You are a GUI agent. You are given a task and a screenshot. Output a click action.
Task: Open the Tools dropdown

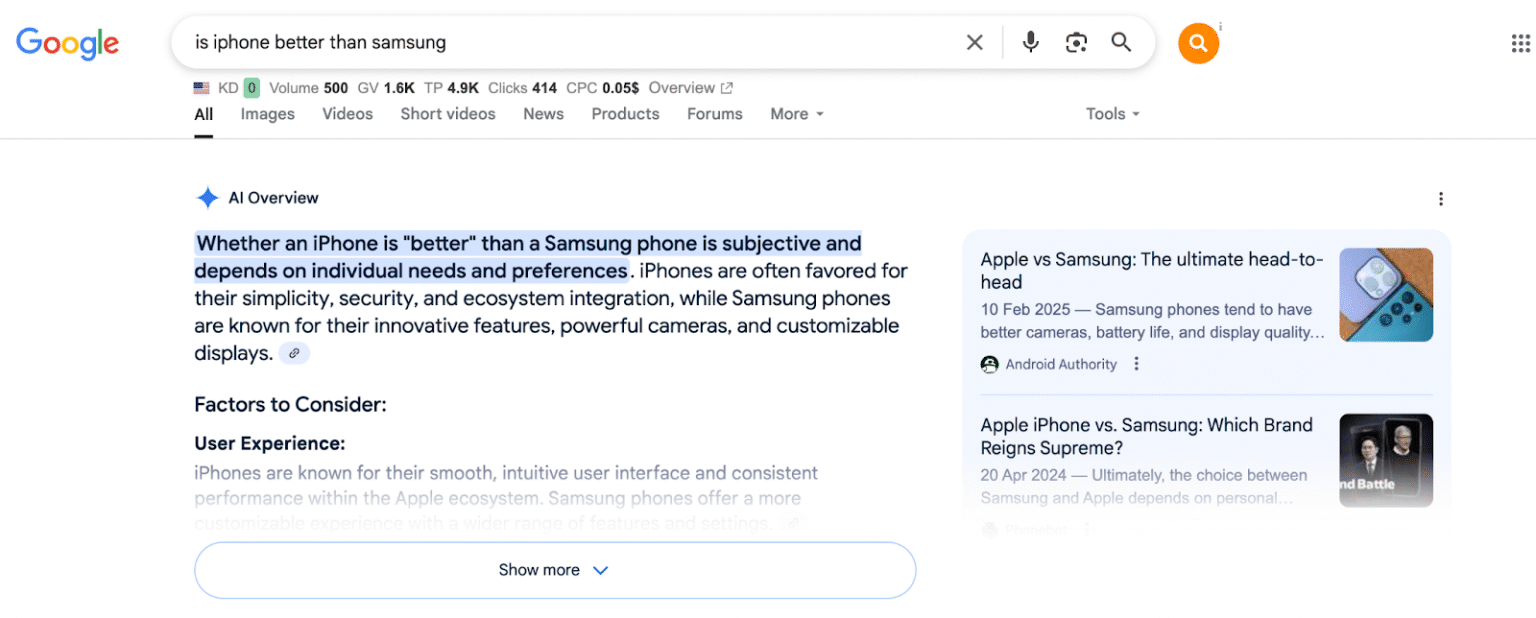click(x=1112, y=114)
